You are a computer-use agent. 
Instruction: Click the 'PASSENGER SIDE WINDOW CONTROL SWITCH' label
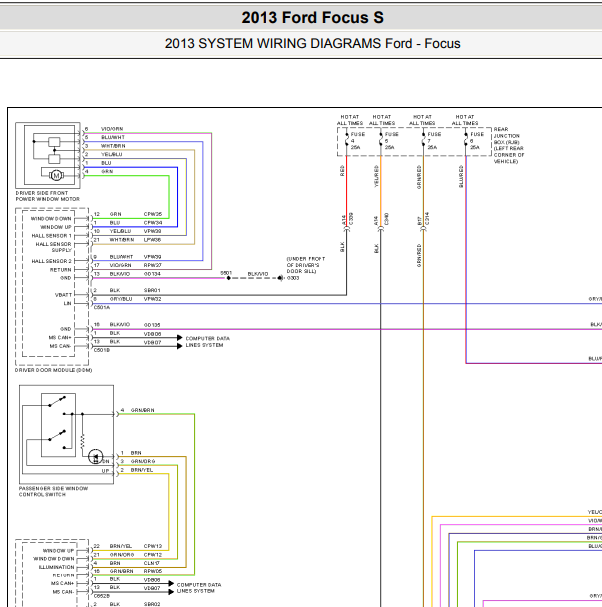(53, 491)
